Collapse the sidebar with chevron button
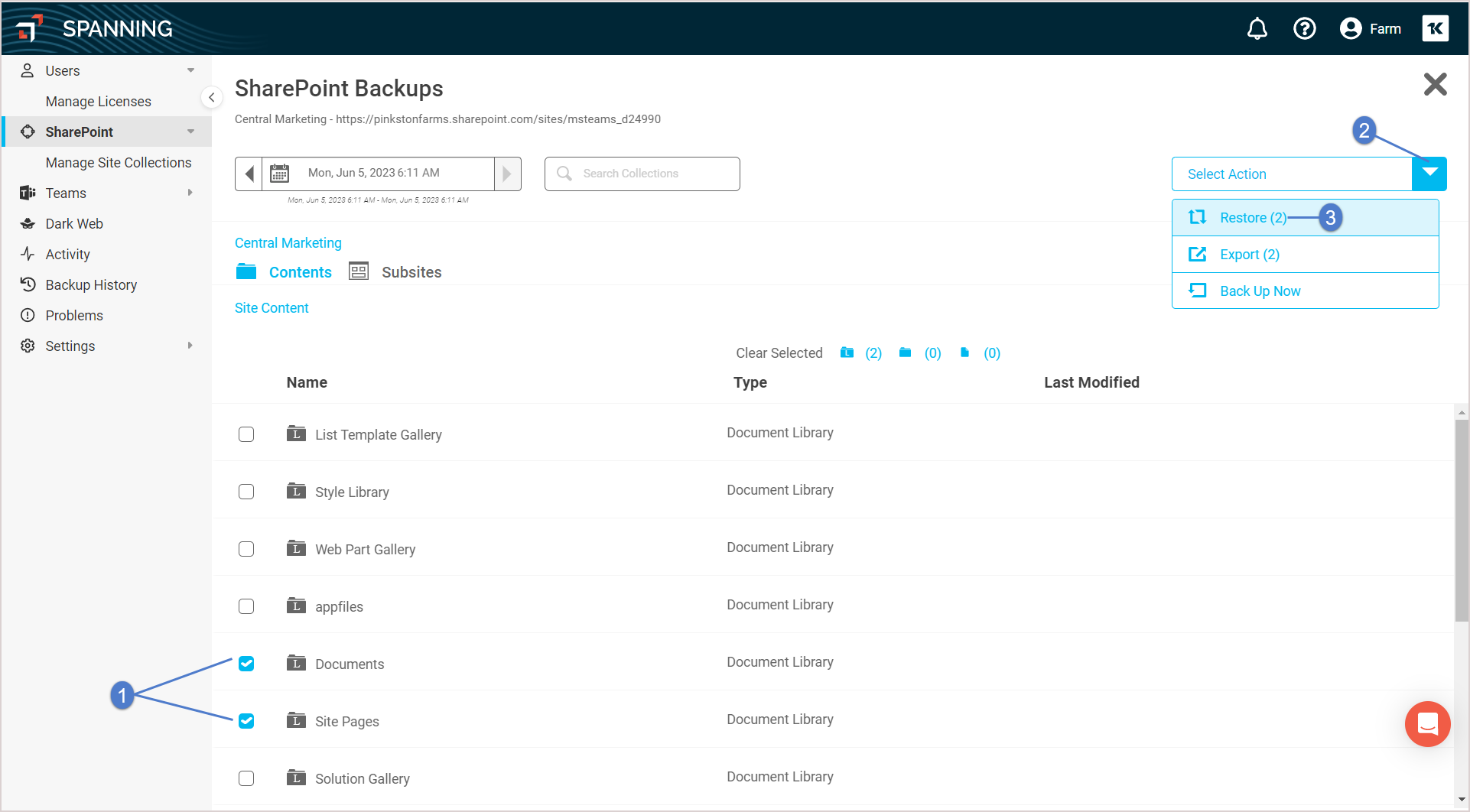1470x812 pixels. [212, 98]
